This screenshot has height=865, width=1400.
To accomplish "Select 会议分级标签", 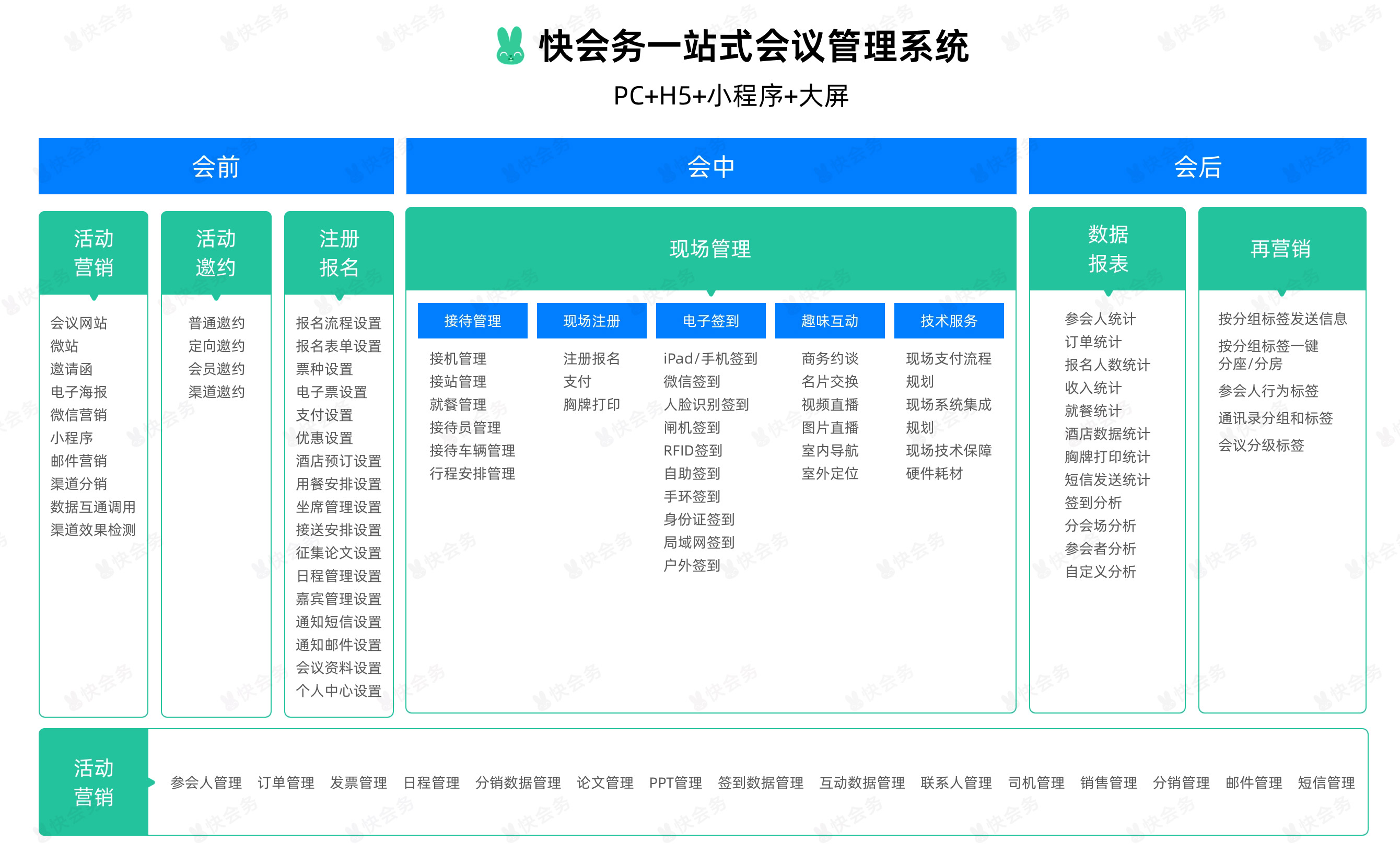I will pos(1261,445).
